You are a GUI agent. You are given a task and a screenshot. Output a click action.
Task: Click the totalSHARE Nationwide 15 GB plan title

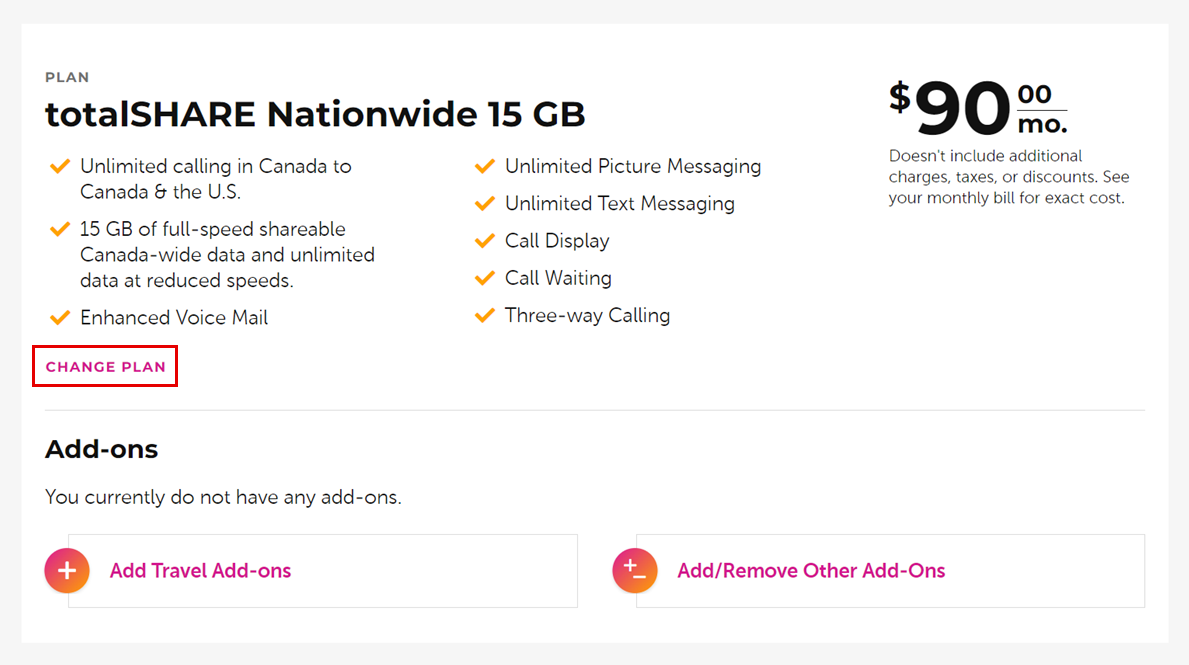(x=314, y=114)
